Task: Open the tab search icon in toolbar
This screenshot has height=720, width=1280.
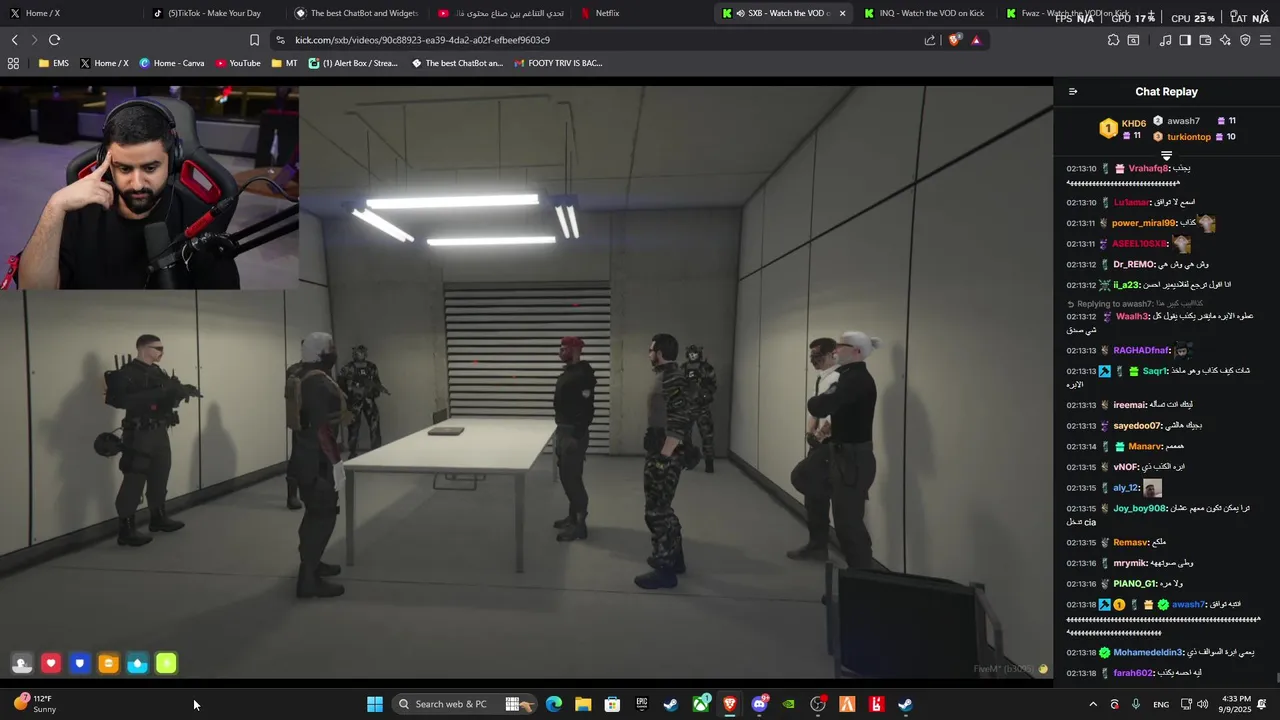Action: point(1133,40)
